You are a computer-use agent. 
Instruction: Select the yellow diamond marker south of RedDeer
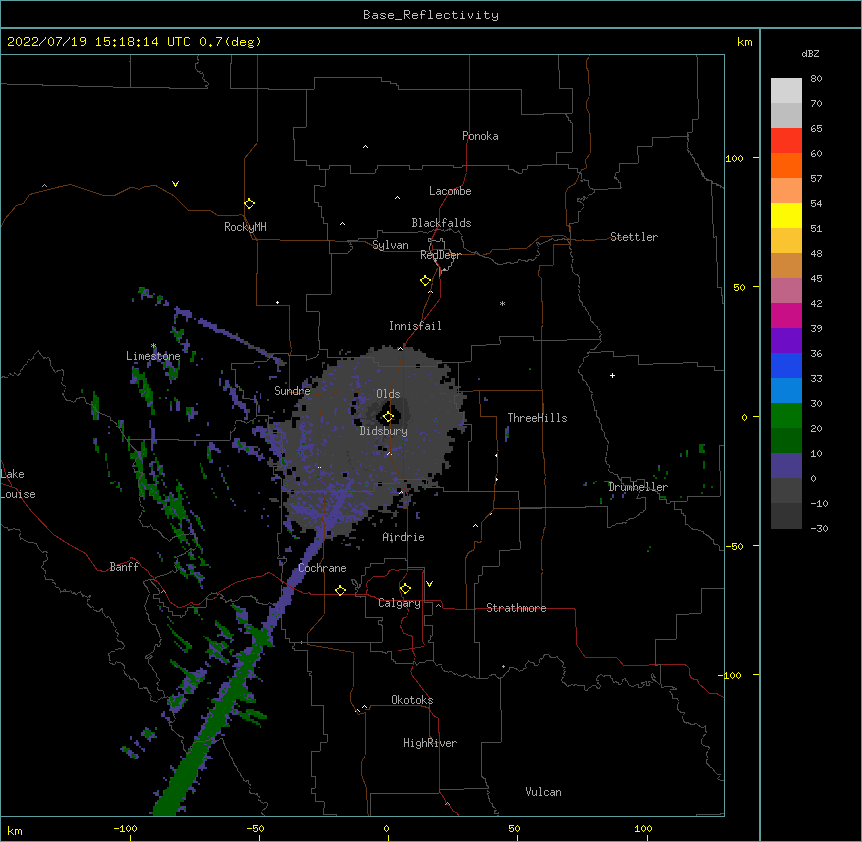pyautogui.click(x=426, y=281)
